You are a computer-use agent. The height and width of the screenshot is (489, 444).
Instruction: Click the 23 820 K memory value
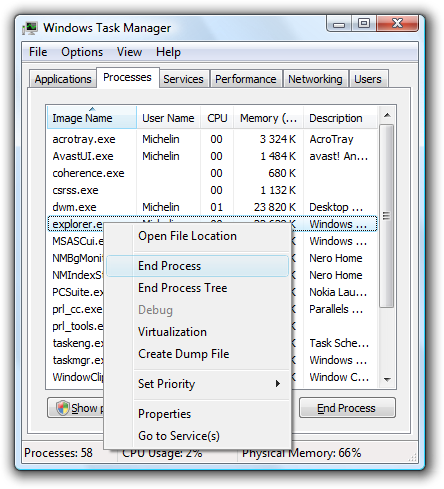pos(275,207)
